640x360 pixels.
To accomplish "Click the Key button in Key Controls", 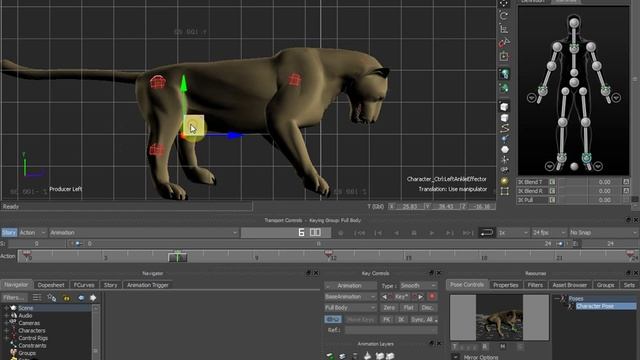I will 402,297.
